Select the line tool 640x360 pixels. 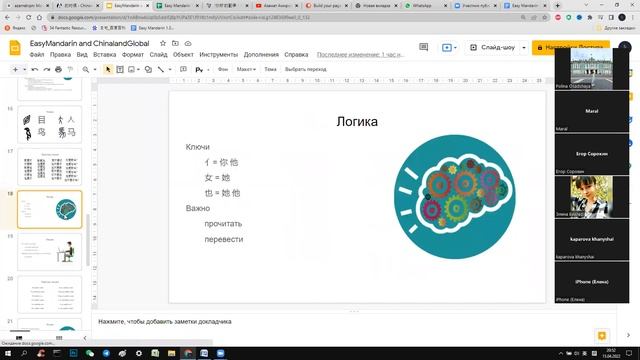click(161, 70)
